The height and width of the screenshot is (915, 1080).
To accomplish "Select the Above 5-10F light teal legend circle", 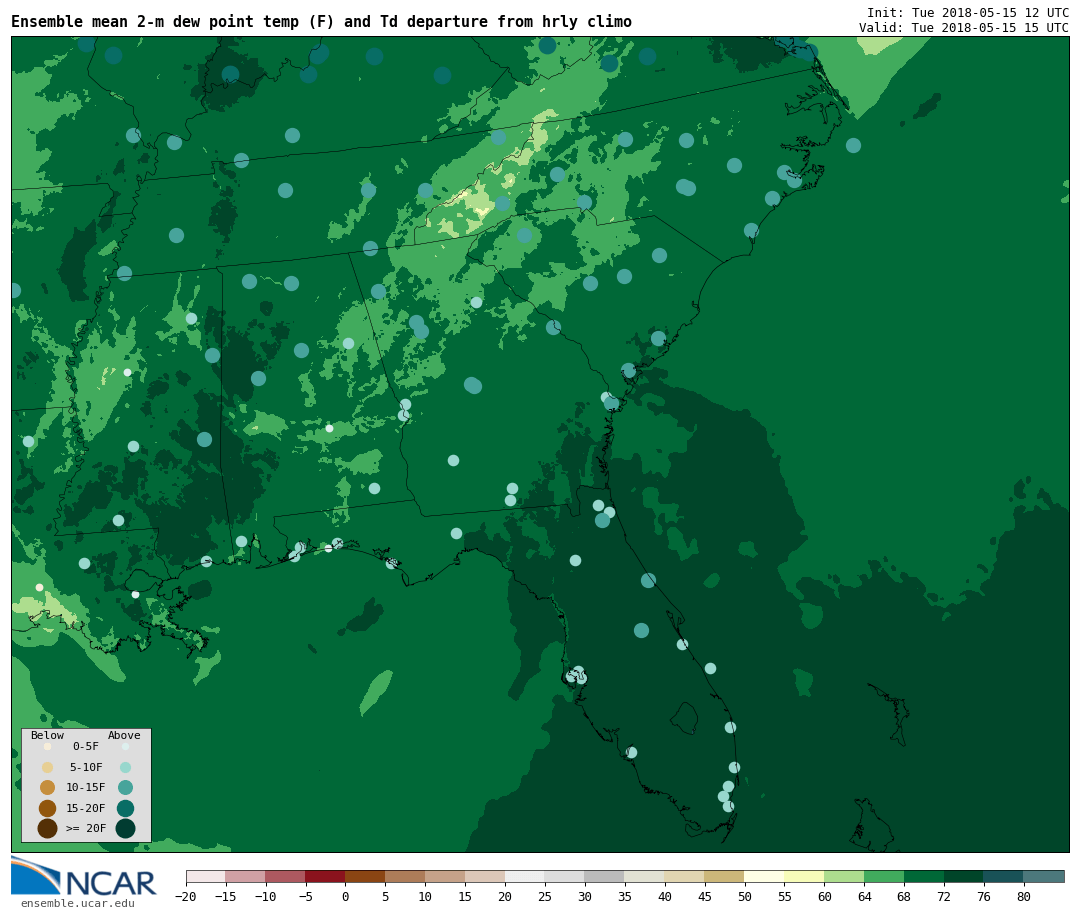I will coord(125,767).
